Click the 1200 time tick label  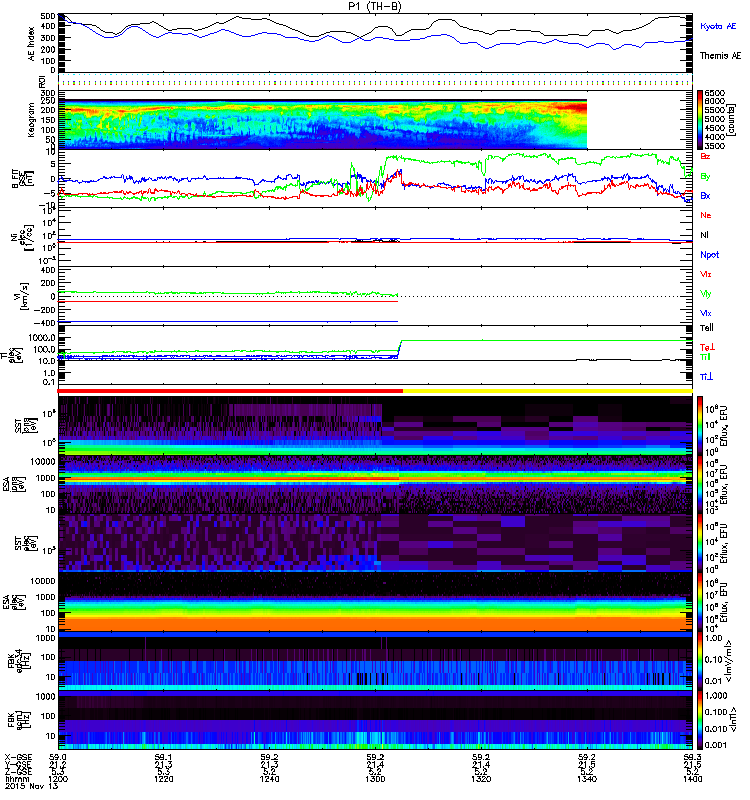[x=58, y=779]
